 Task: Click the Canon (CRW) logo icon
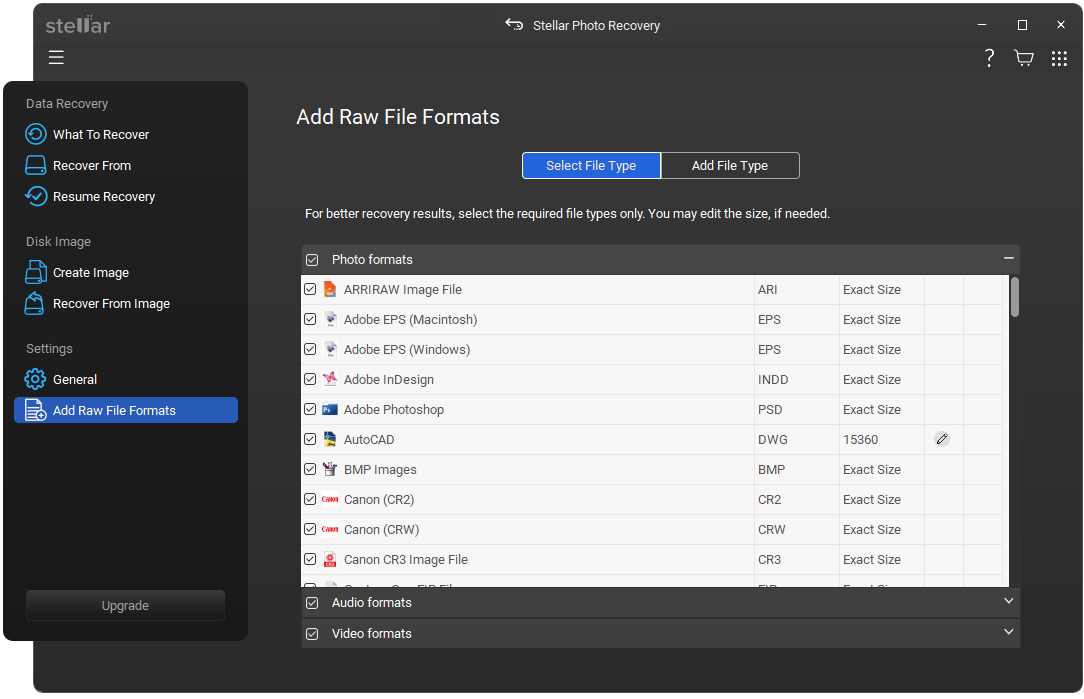330,529
